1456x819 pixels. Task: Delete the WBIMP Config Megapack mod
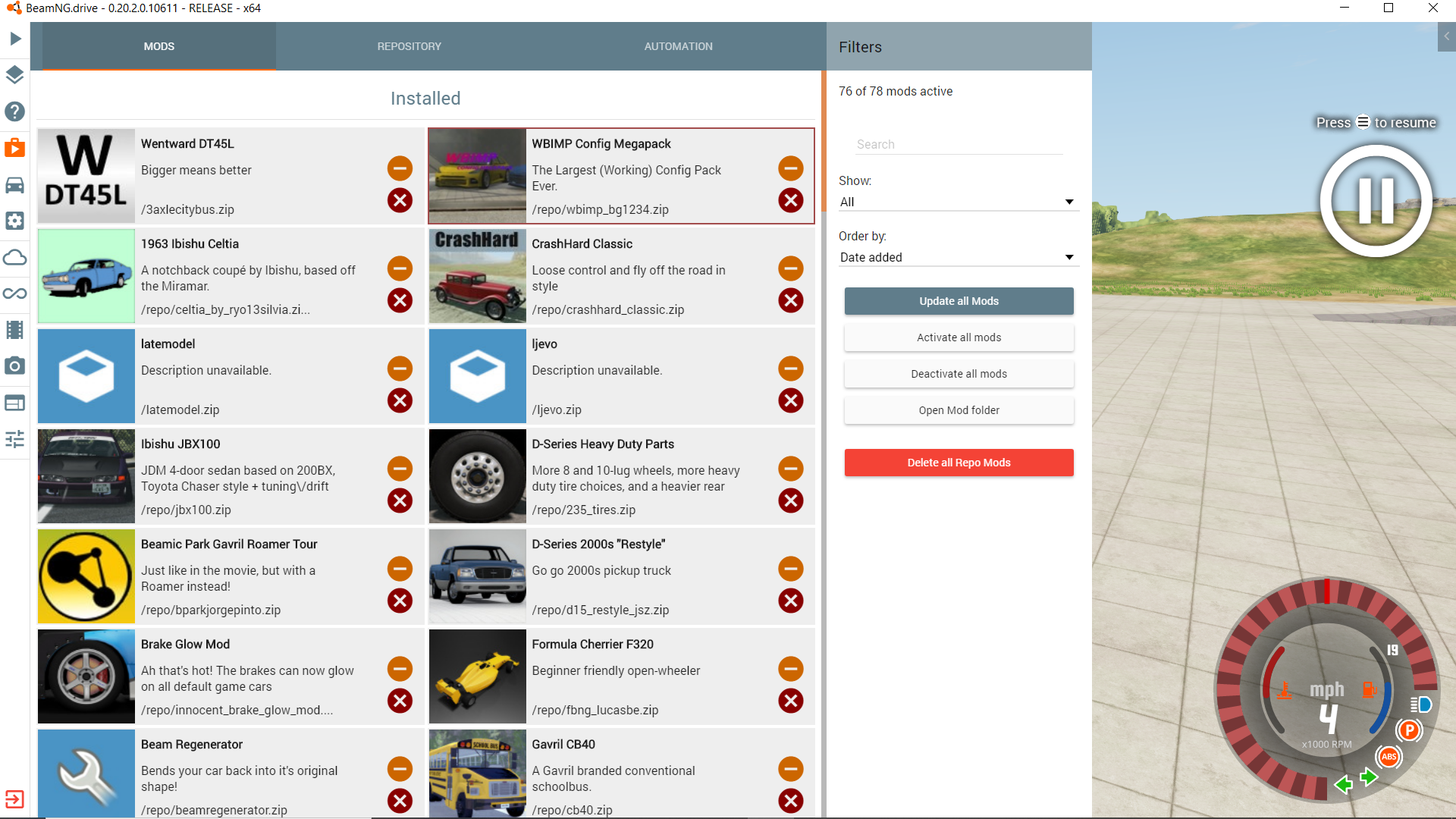pyautogui.click(x=791, y=200)
